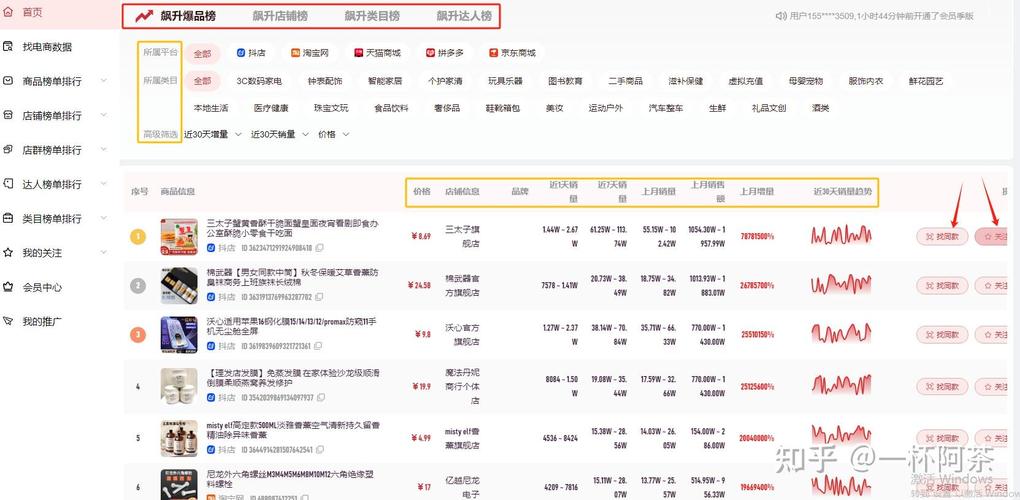1020x500 pixels.
Task: Open the 三太子 product thumbnail image
Action: tap(179, 237)
